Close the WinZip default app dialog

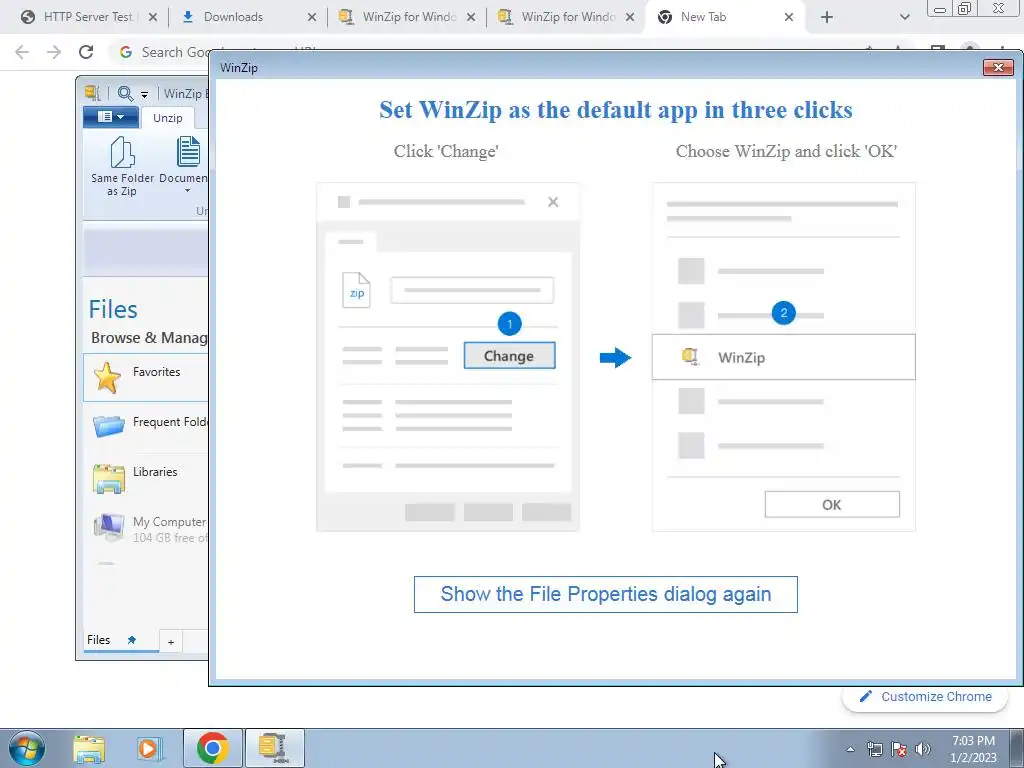[998, 67]
